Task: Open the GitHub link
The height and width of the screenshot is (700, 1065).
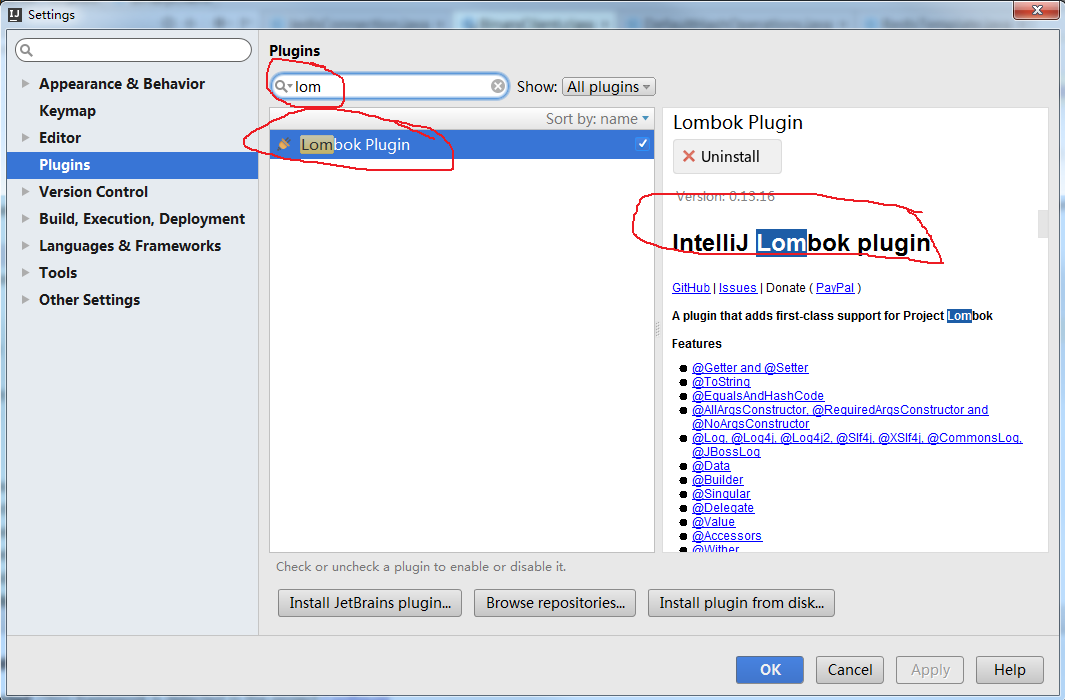Action: tap(691, 288)
